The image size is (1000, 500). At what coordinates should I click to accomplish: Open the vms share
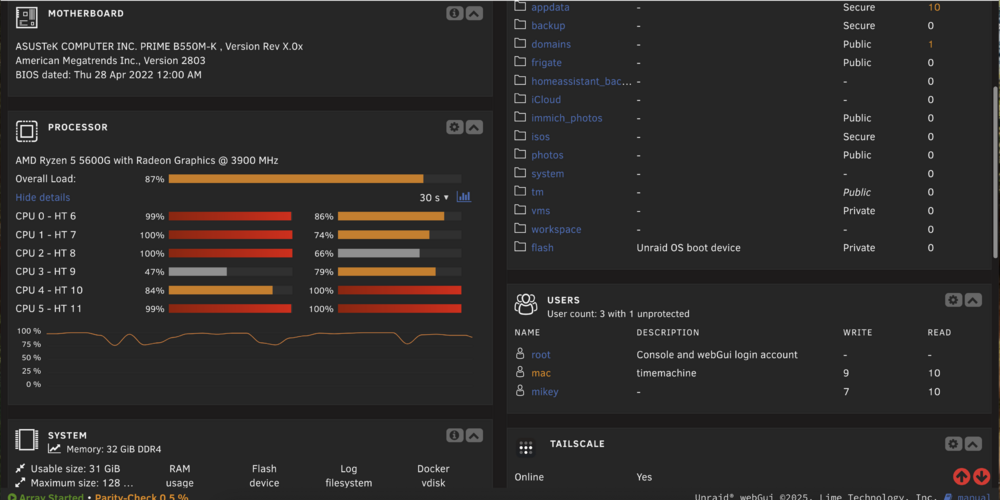[540, 210]
